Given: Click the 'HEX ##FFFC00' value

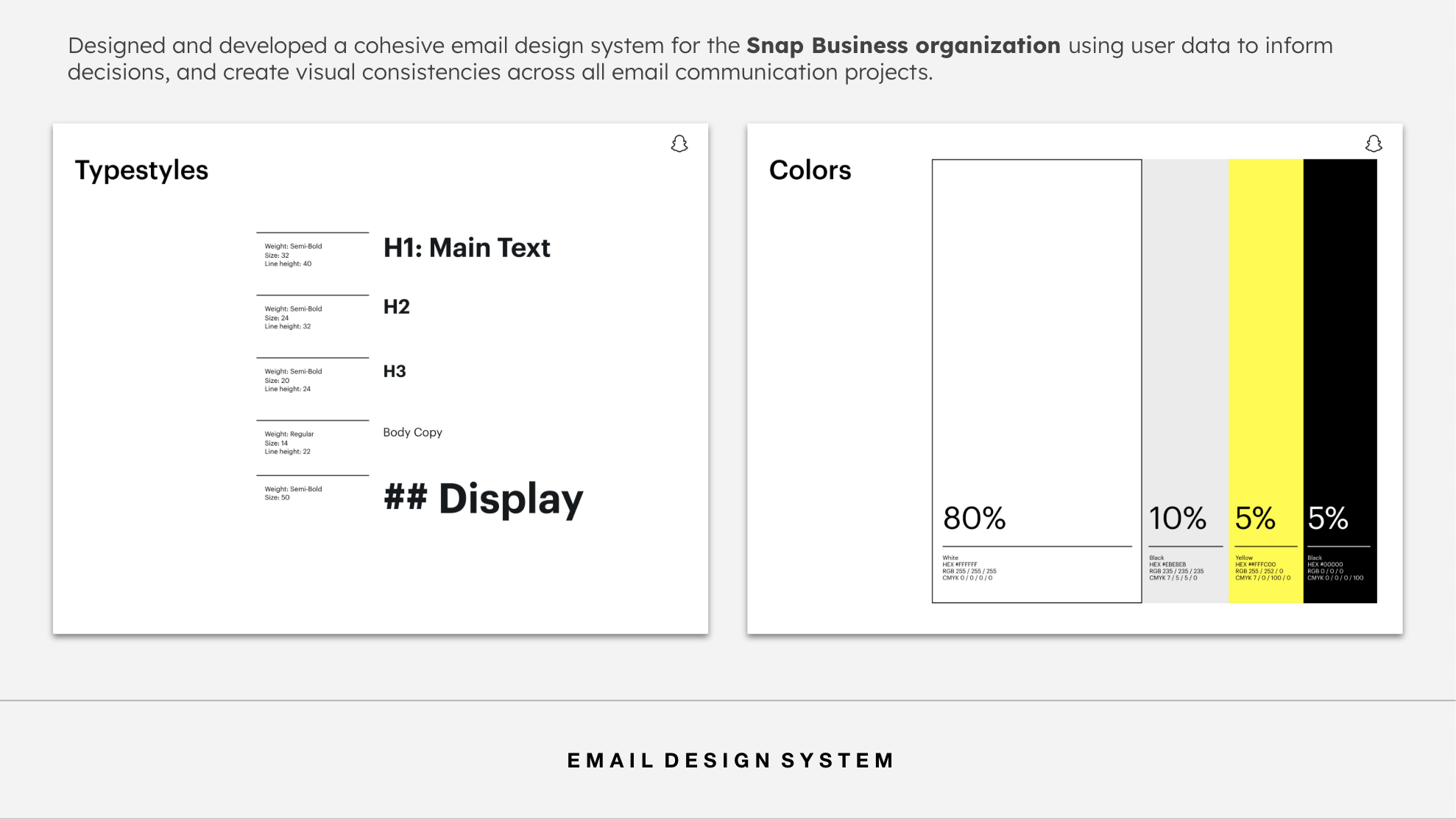Looking at the screenshot, I should coord(1255,565).
